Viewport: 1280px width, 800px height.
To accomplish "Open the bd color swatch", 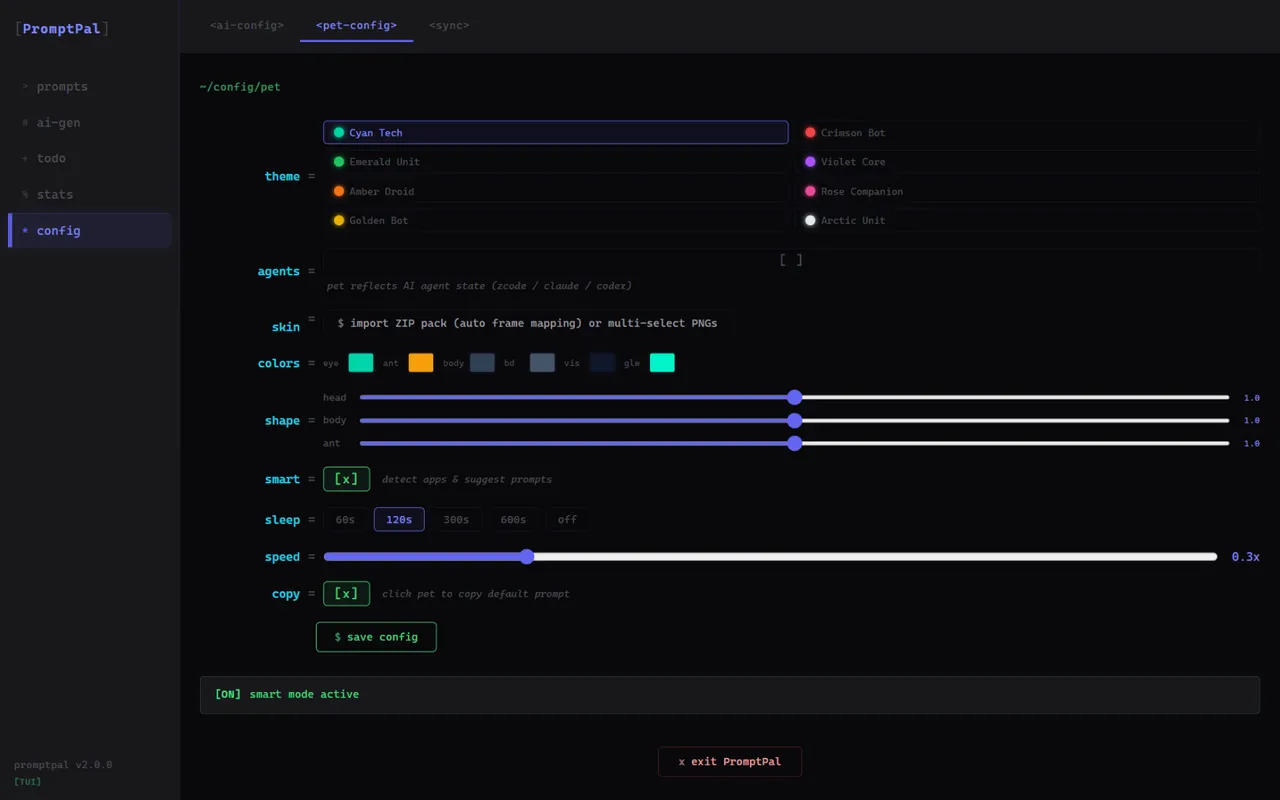I will [542, 363].
